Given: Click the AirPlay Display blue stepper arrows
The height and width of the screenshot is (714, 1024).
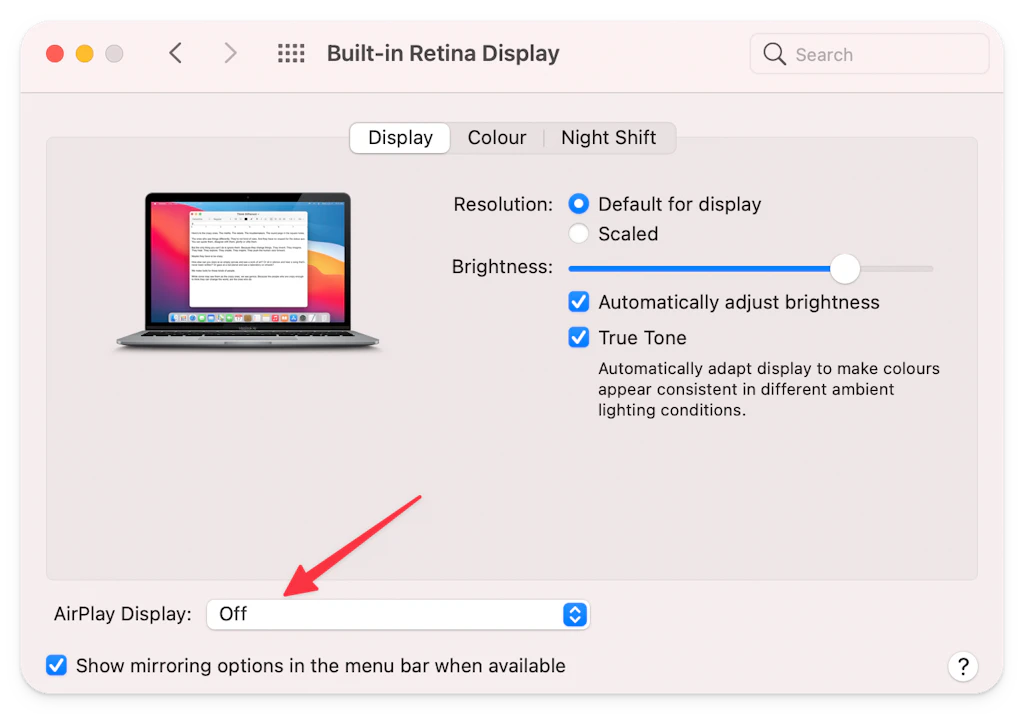Looking at the screenshot, I should (575, 614).
